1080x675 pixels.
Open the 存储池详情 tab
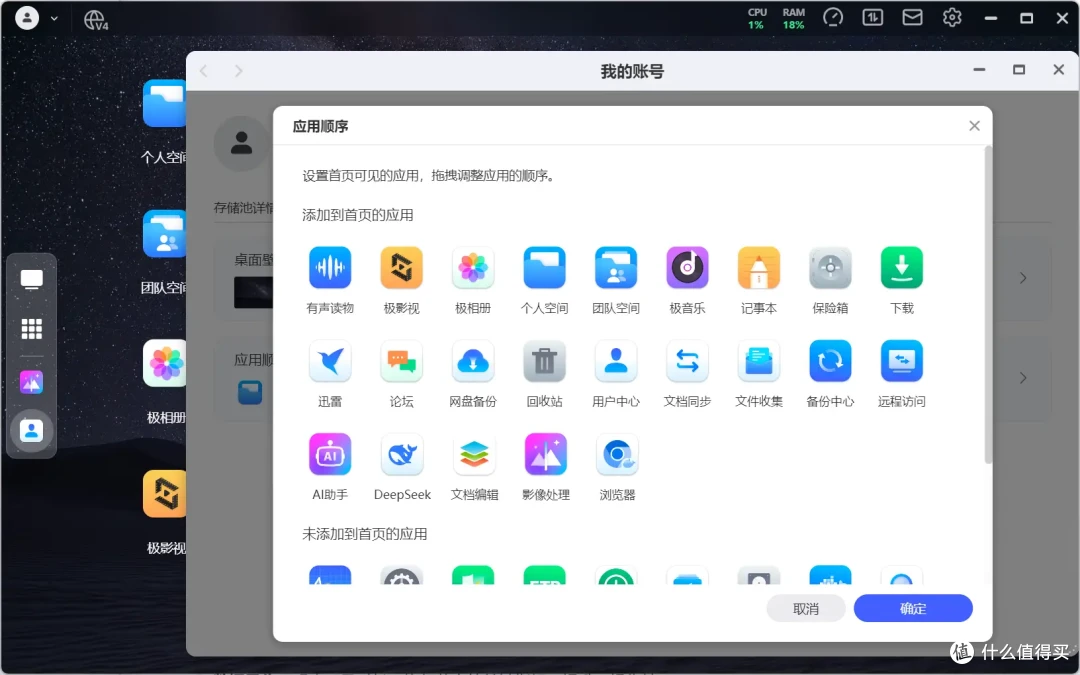pyautogui.click(x=244, y=207)
